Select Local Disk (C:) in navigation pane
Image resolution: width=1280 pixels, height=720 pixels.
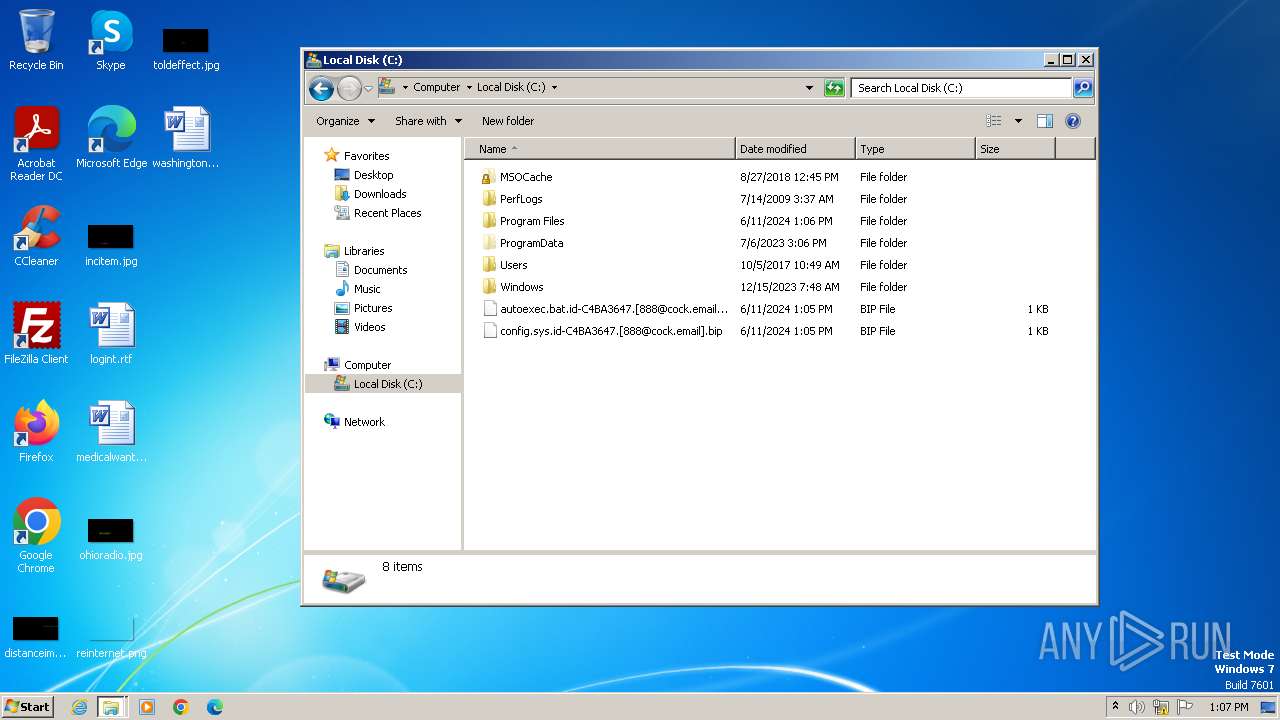[388, 384]
